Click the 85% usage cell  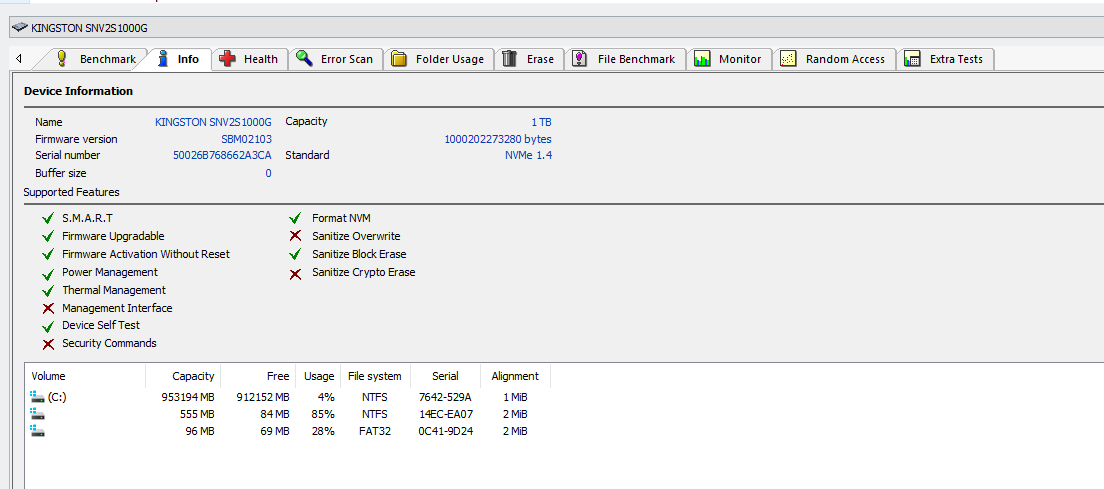tap(322, 414)
